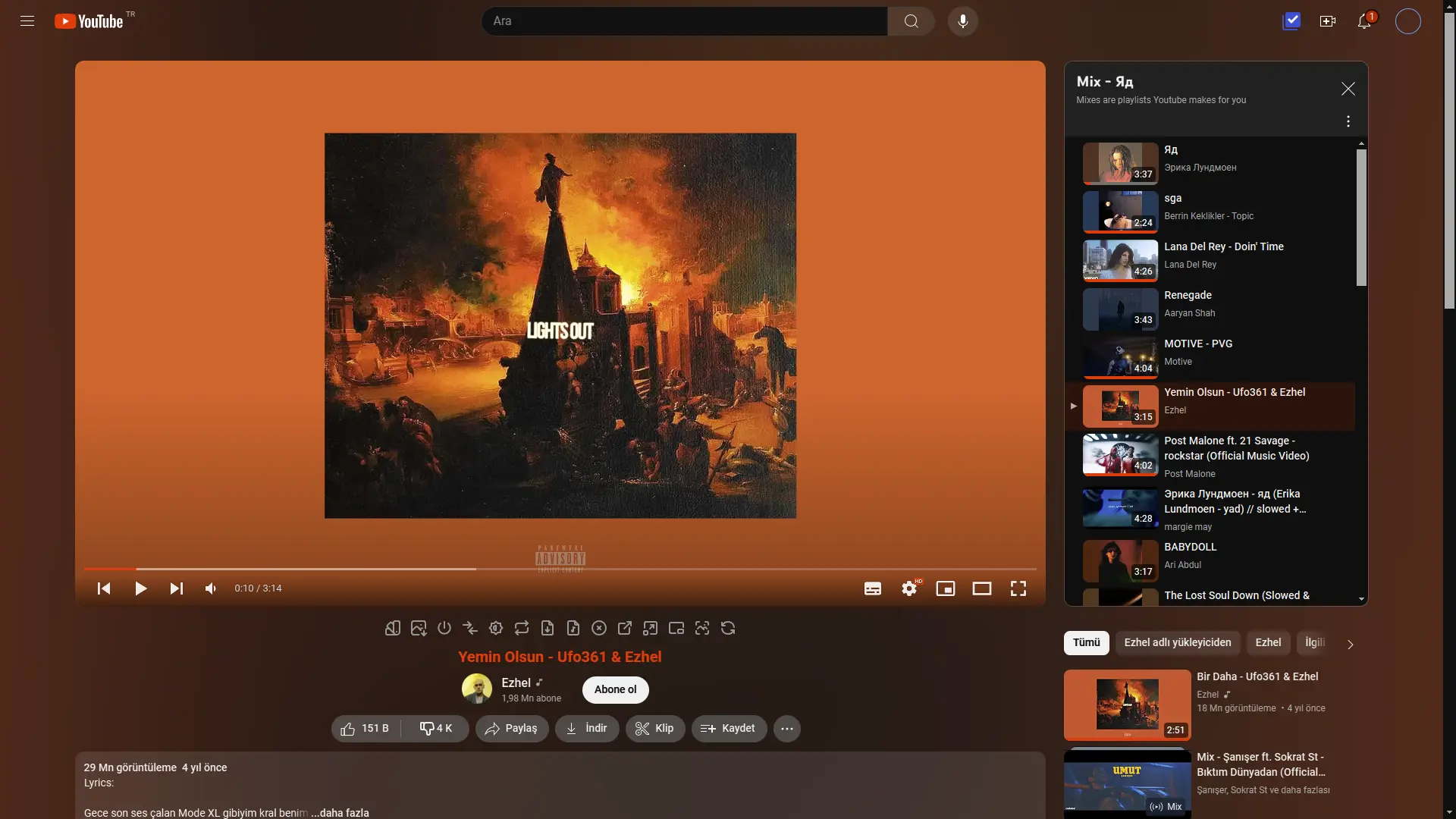1456x819 pixels.
Task: Subscribe with the Abone ol button
Action: pos(616,690)
